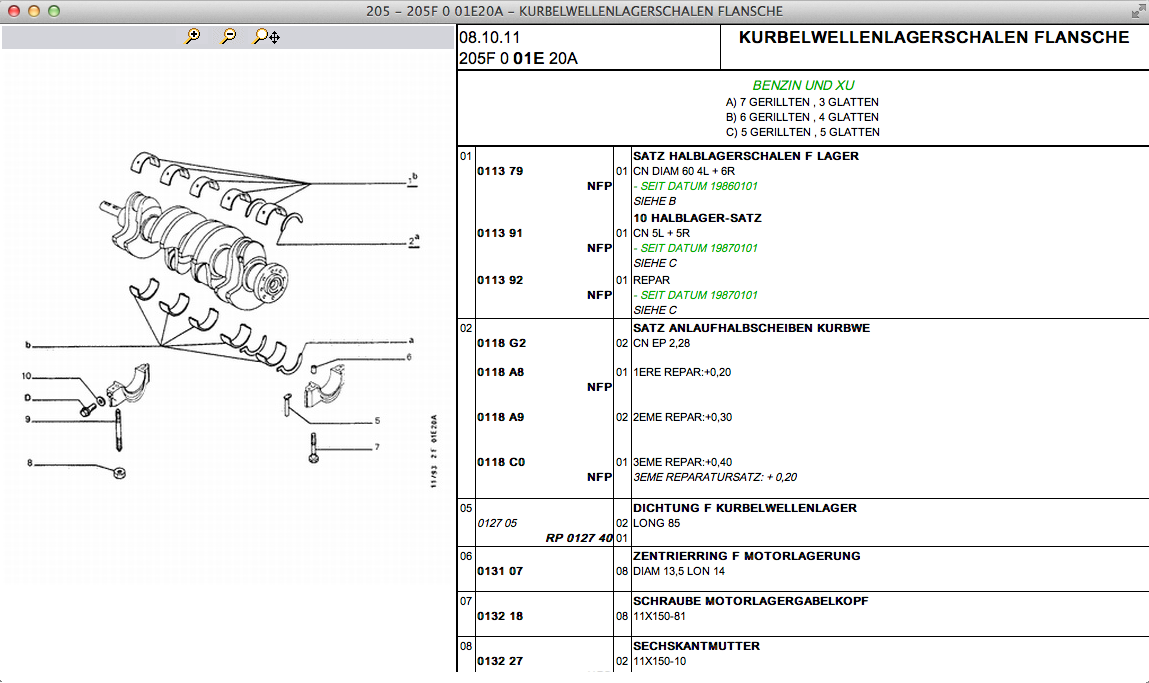Viewport: 1149px width, 683px height.
Task: Choose part number 0132 18
Action: click(500, 616)
